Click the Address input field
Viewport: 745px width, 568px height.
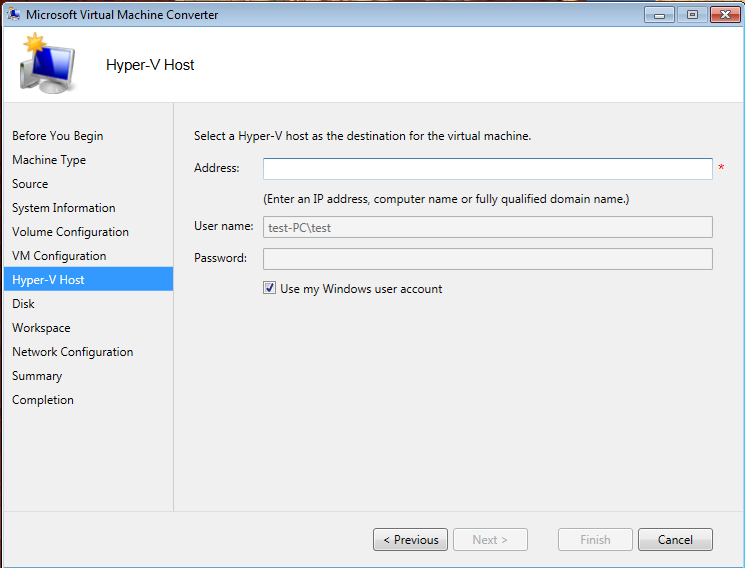[x=487, y=168]
